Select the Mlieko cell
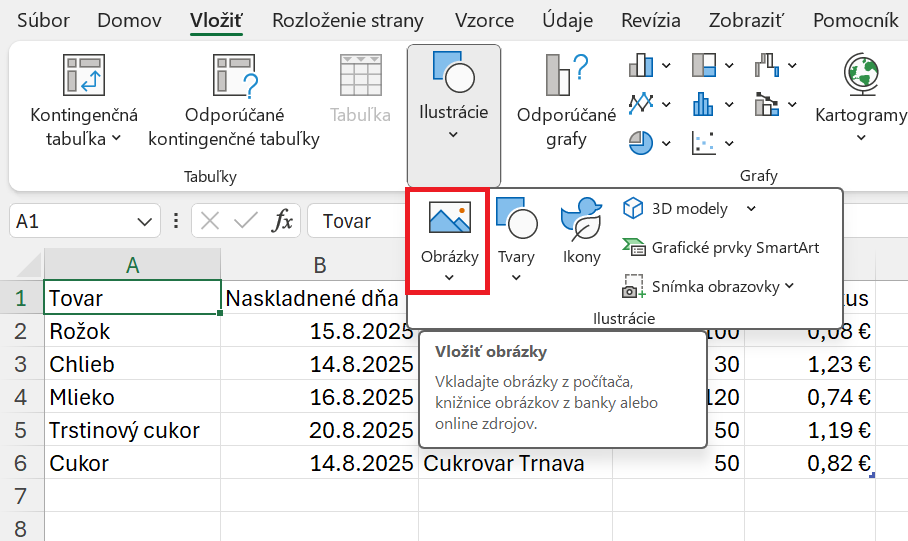This screenshot has height=541, width=908. [x=133, y=397]
